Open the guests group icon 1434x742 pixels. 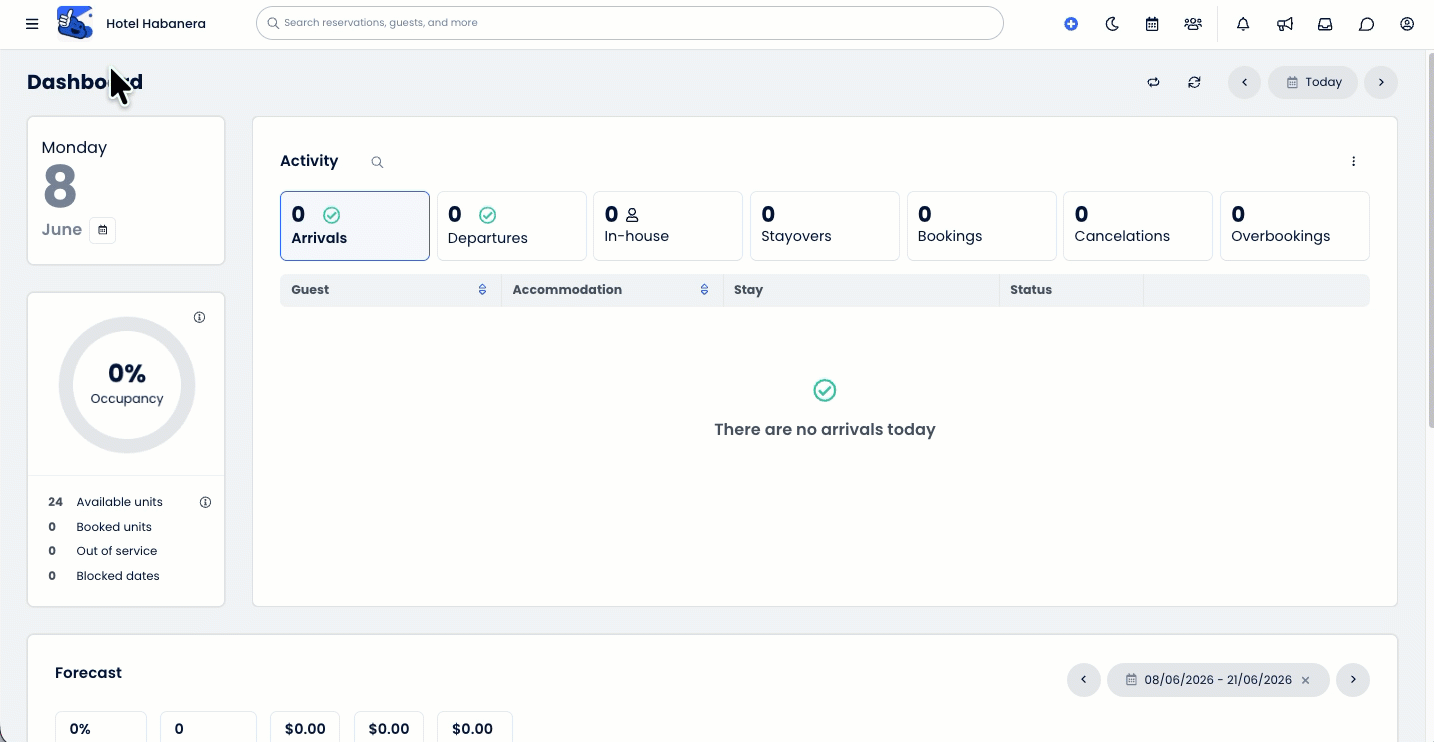(x=1193, y=24)
